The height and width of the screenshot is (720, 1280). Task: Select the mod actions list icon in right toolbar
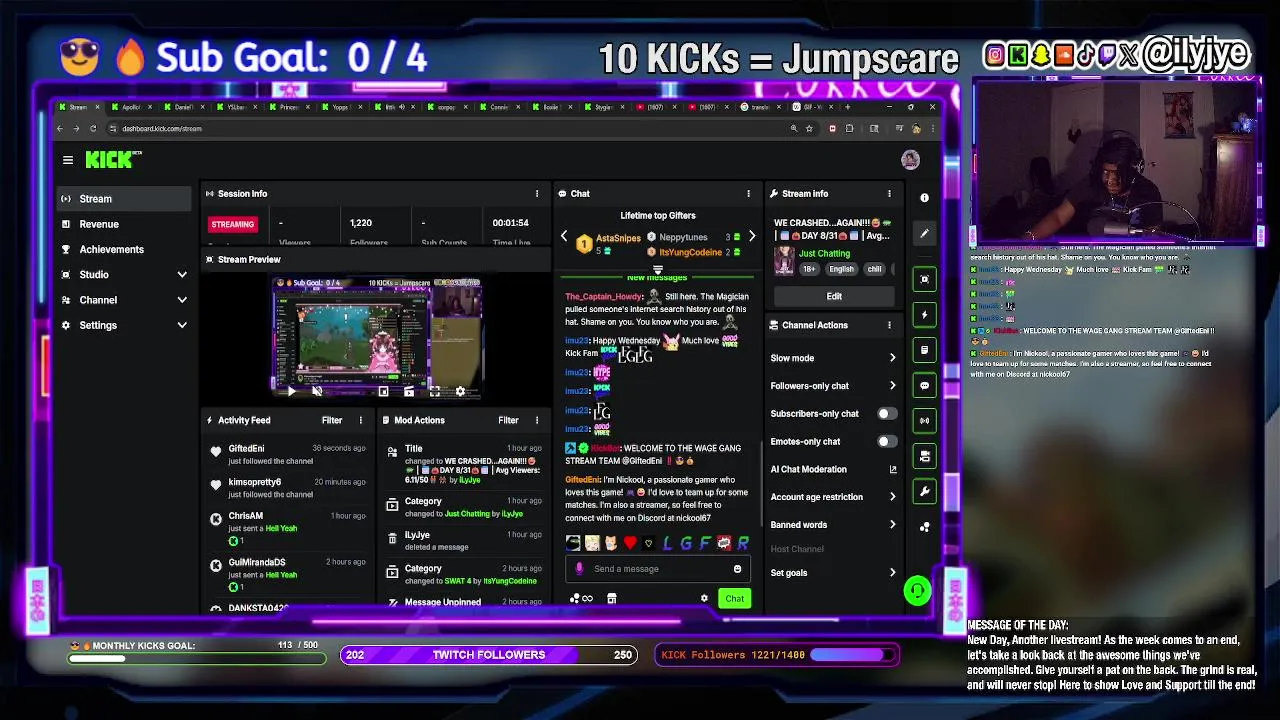924,350
